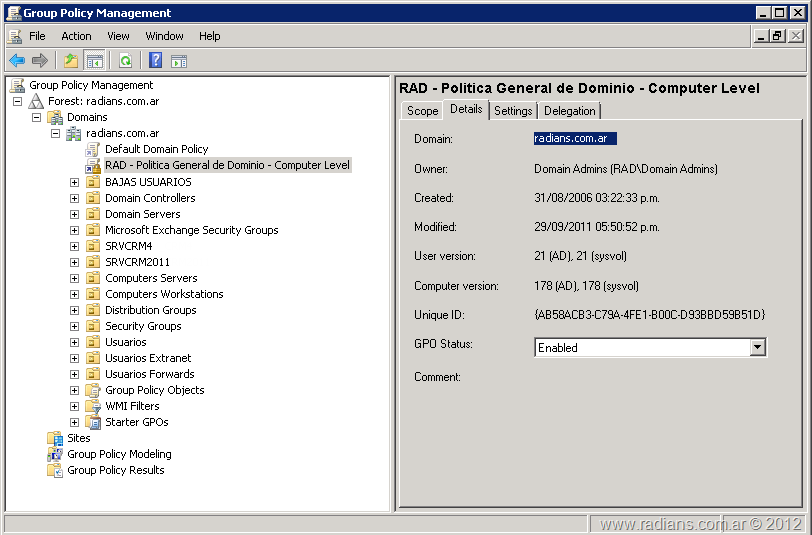
Task: Toggle the Show/Hide Action Pane icon
Action: point(179,61)
